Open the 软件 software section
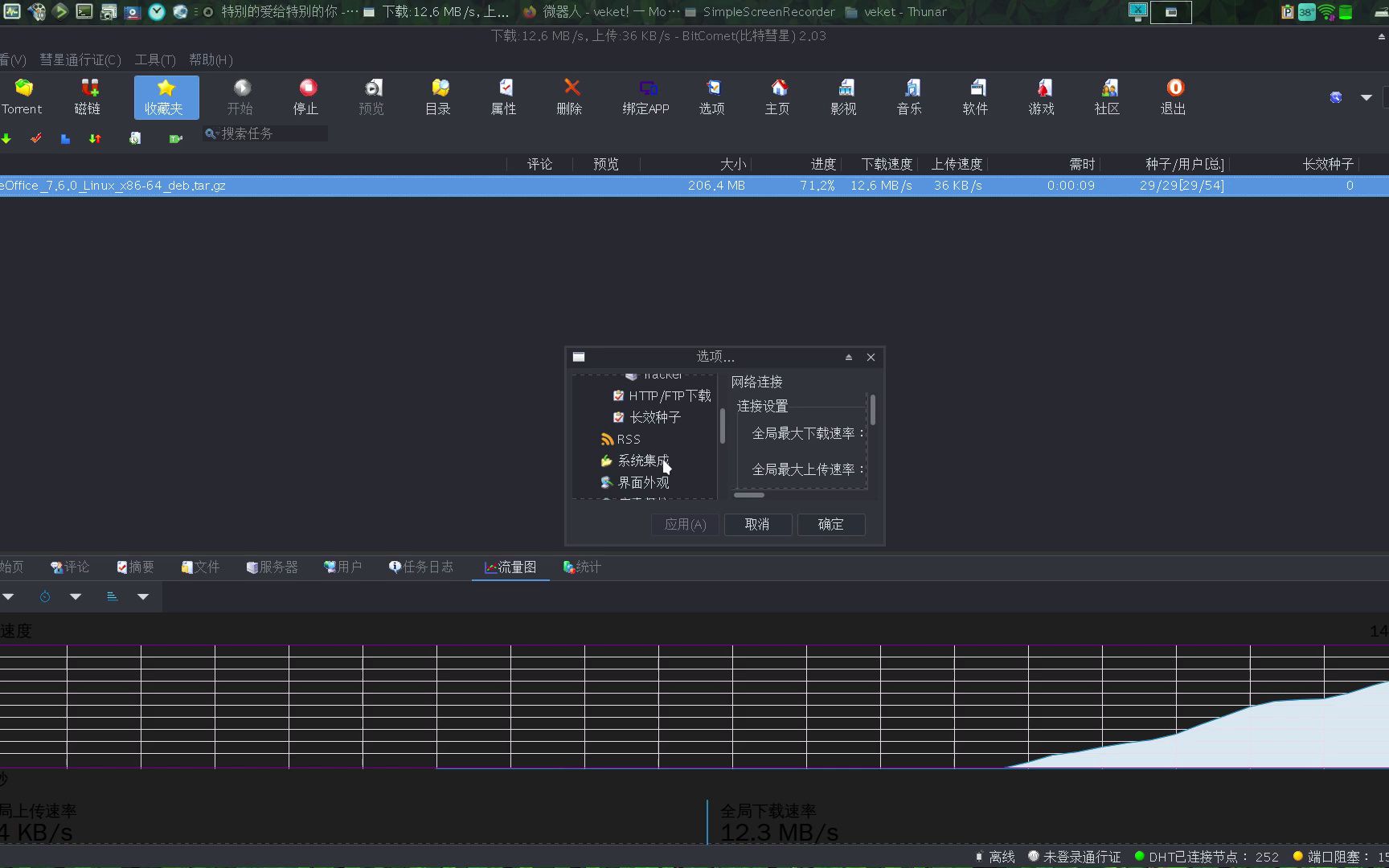 pos(976,97)
